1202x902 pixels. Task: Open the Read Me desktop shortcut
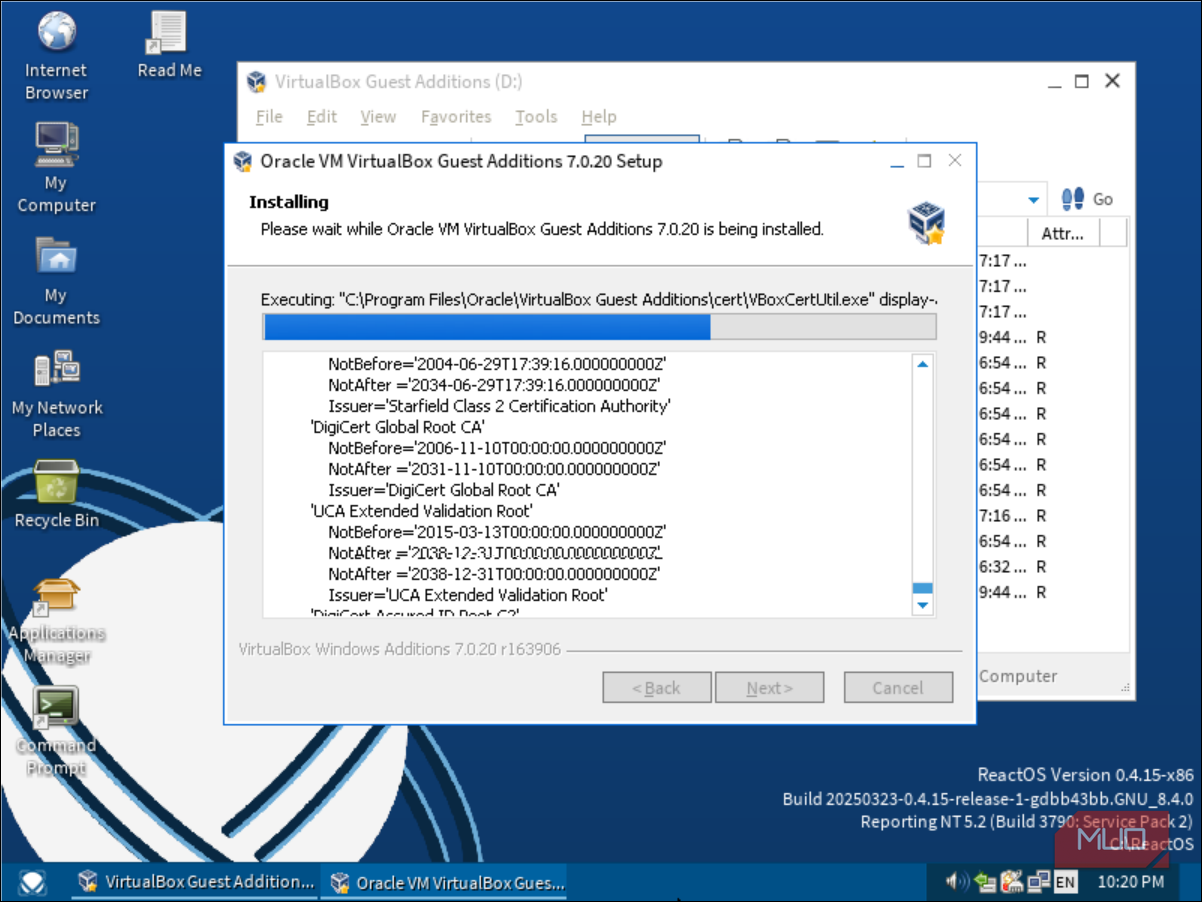(x=169, y=46)
